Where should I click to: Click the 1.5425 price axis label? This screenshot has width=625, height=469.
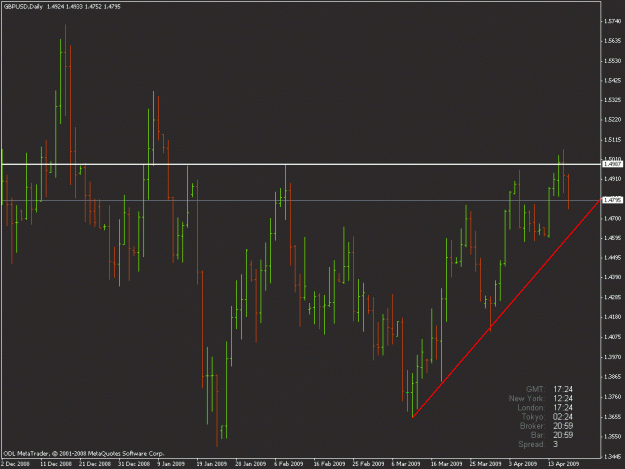pyautogui.click(x=613, y=80)
